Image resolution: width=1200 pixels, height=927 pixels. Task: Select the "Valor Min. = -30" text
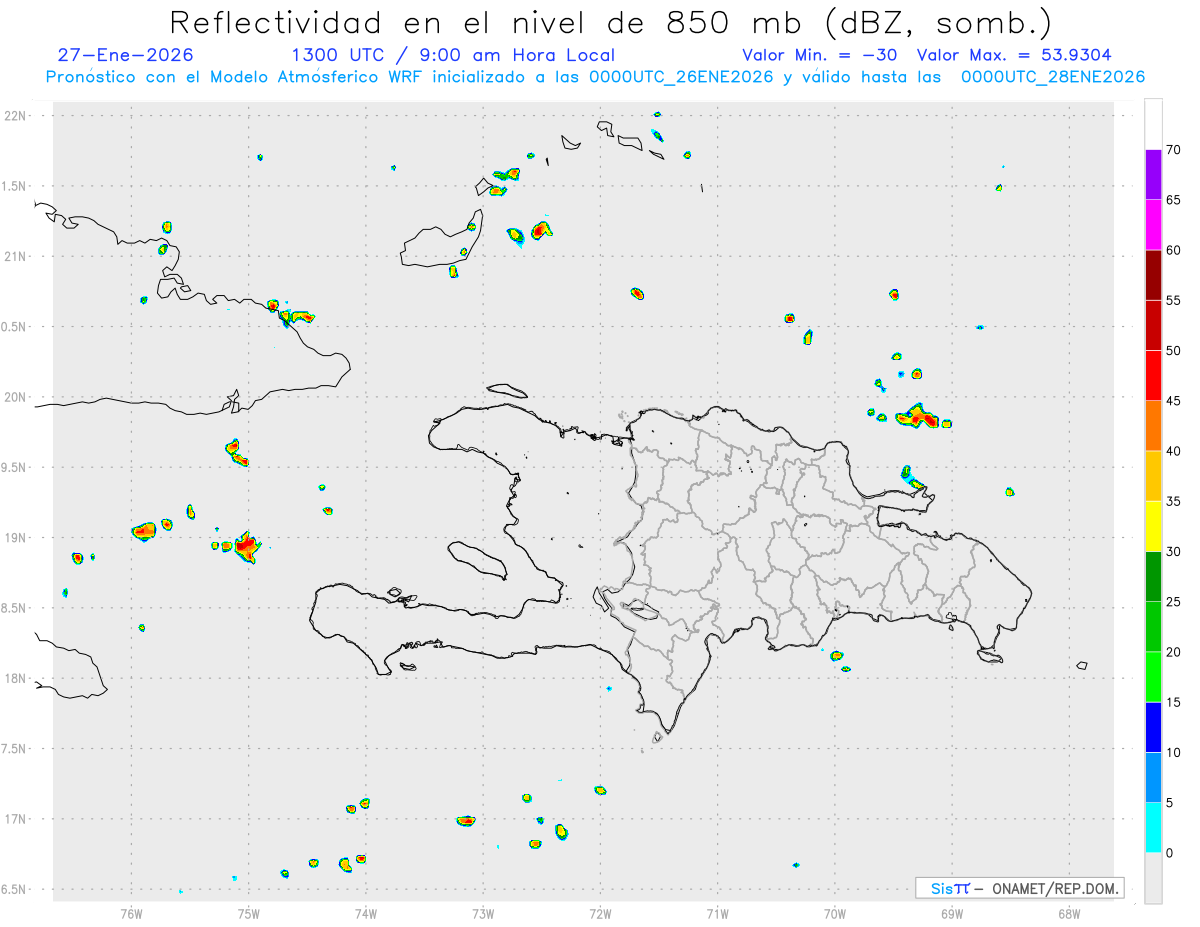coord(819,55)
